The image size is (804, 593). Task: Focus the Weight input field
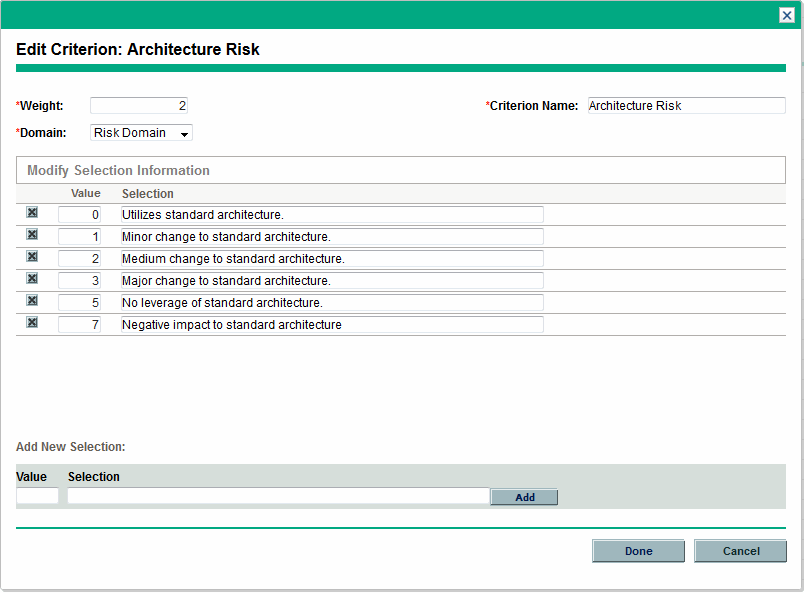[x=139, y=106]
